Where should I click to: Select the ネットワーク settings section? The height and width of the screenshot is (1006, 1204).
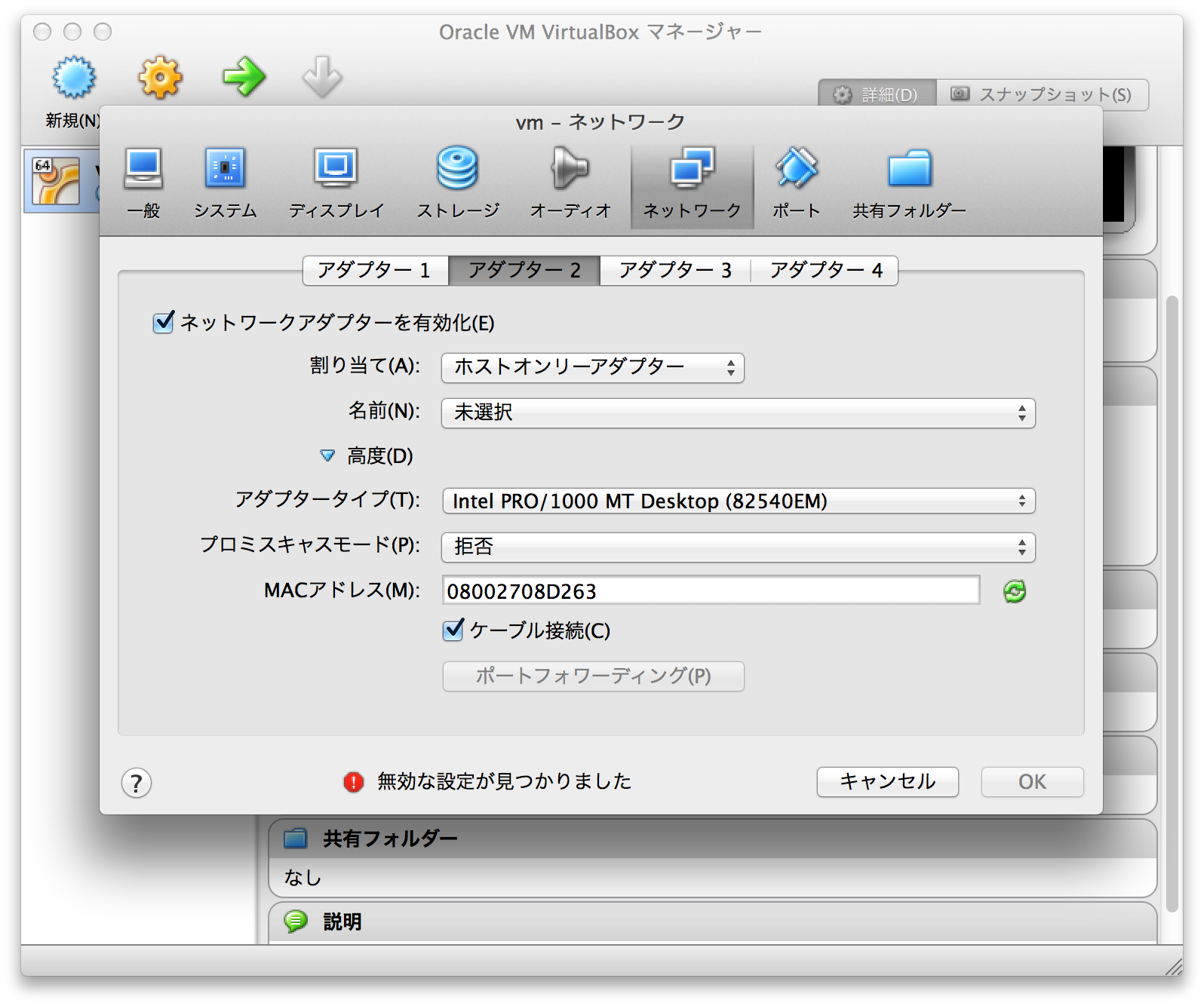692,186
